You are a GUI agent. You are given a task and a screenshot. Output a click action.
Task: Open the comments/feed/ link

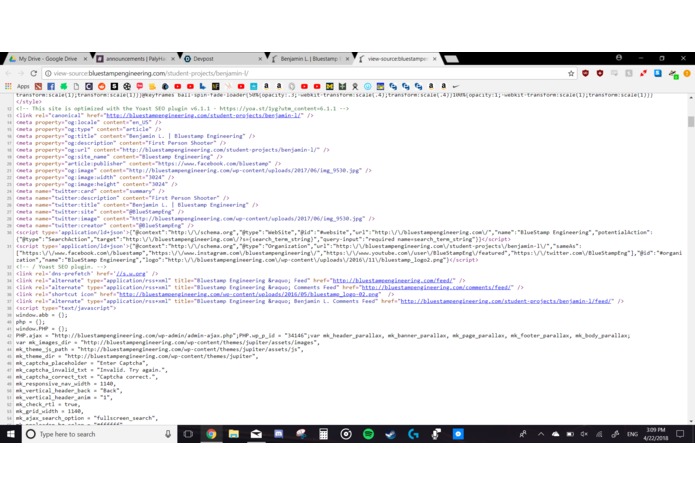(x=436, y=288)
